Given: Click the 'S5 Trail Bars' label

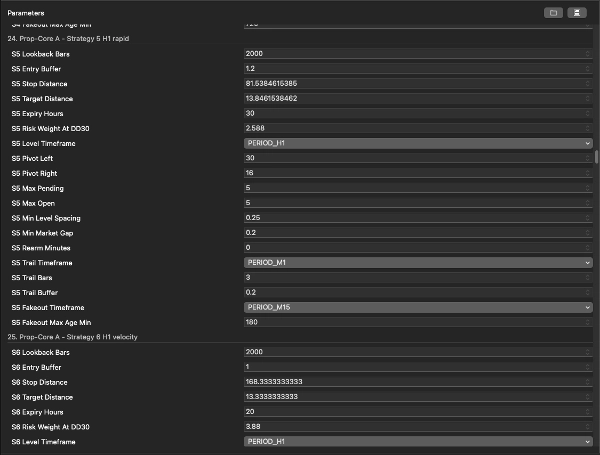Looking at the screenshot, I should [32, 278].
